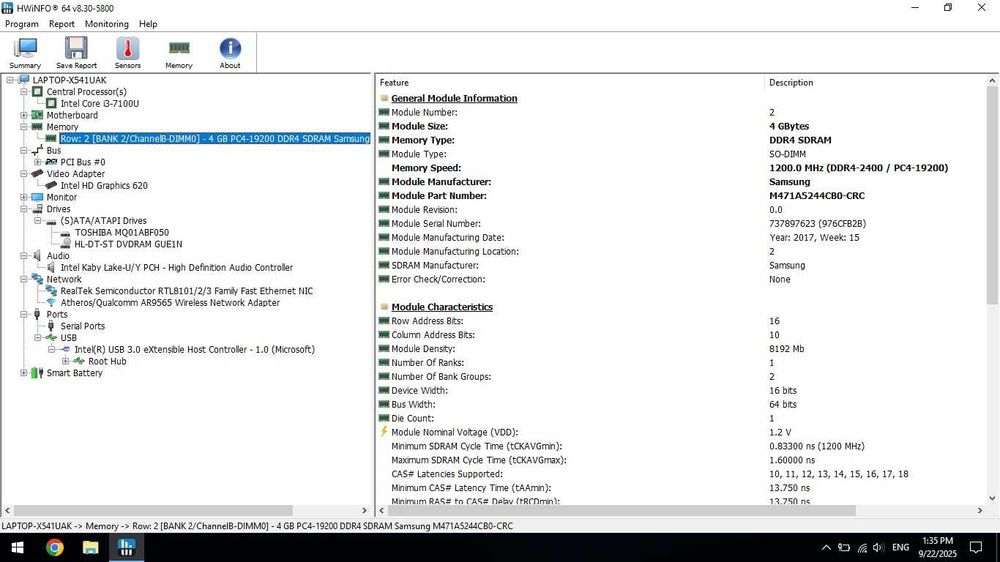Click the General Module Information heading
Screen dimensions: 1000x562
click(x=454, y=98)
